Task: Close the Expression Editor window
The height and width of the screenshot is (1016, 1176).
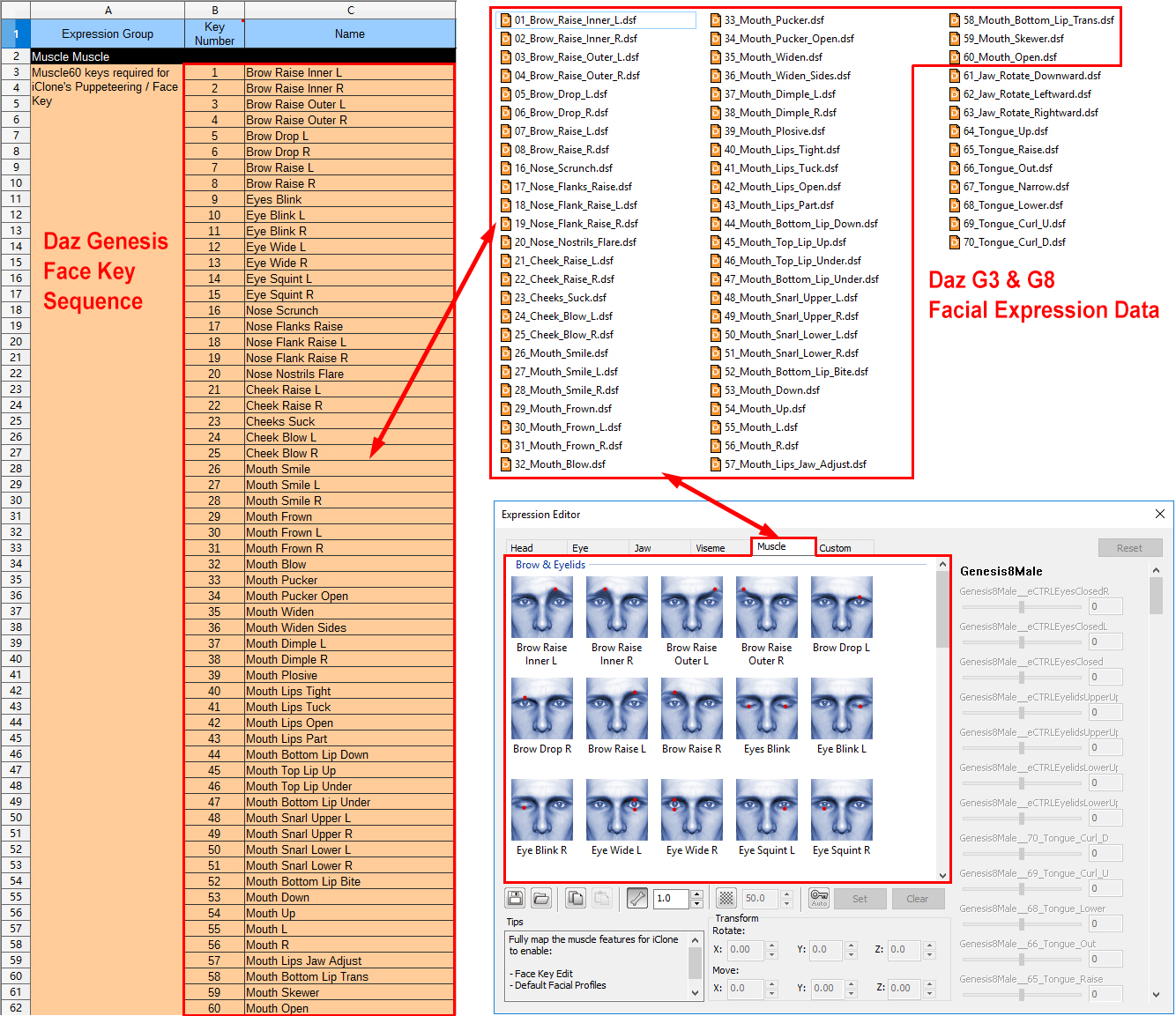Action: tap(1160, 514)
